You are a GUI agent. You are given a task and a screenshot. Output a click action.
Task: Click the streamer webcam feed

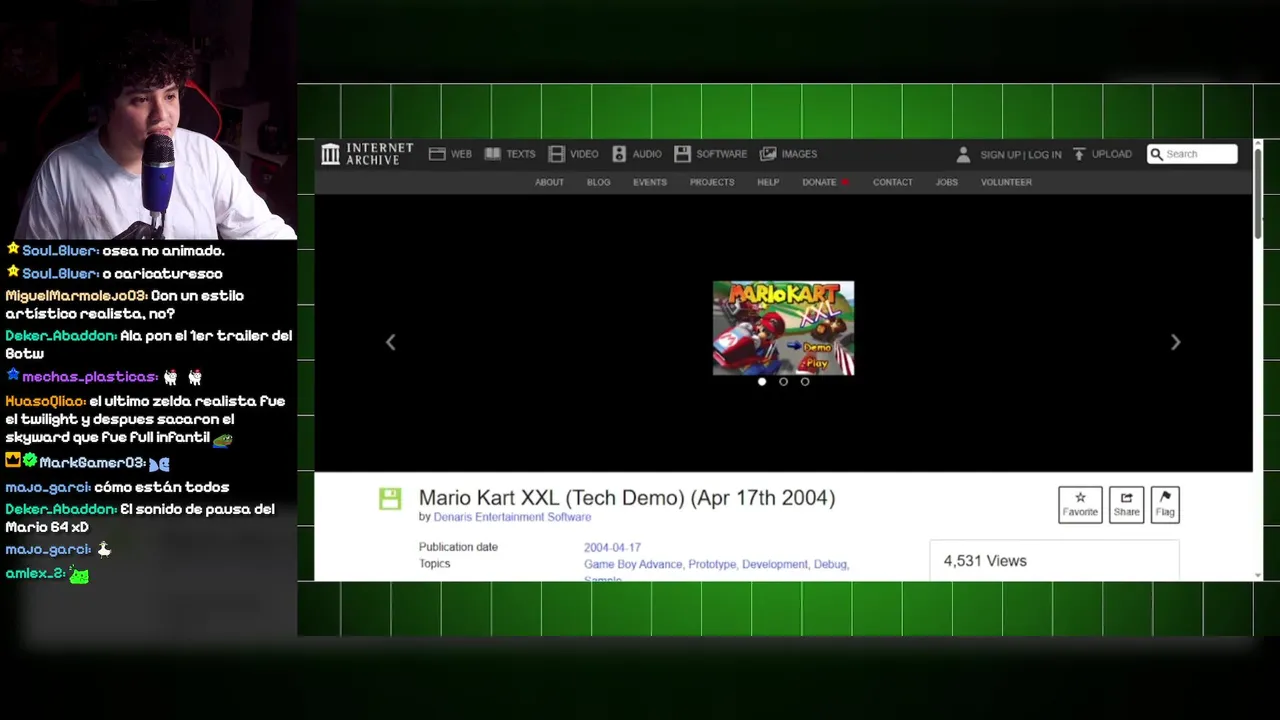pyautogui.click(x=148, y=120)
